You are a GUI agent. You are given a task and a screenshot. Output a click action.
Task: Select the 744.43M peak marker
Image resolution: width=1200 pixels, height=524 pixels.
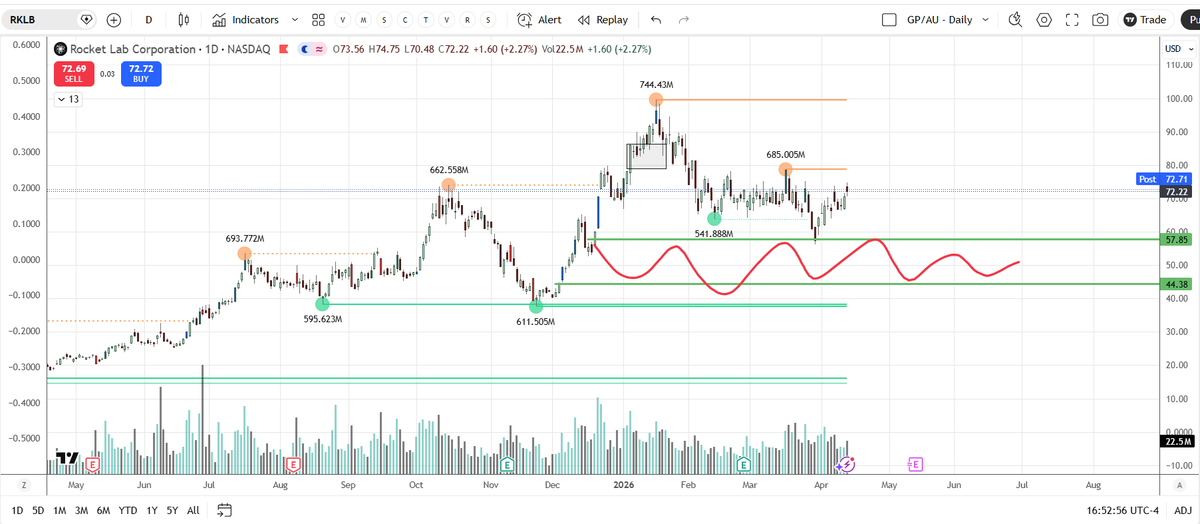click(656, 99)
